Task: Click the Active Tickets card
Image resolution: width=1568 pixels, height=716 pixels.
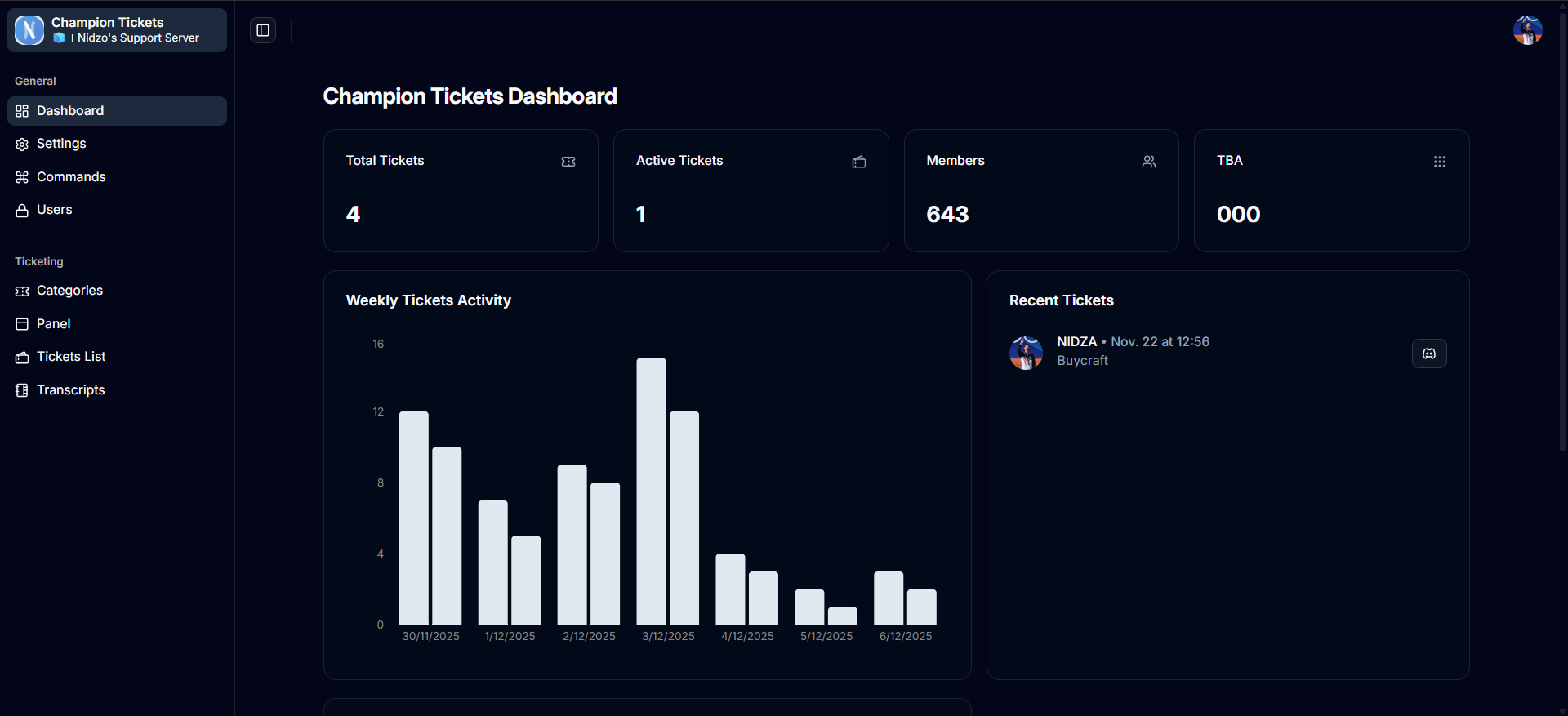Action: point(751,190)
